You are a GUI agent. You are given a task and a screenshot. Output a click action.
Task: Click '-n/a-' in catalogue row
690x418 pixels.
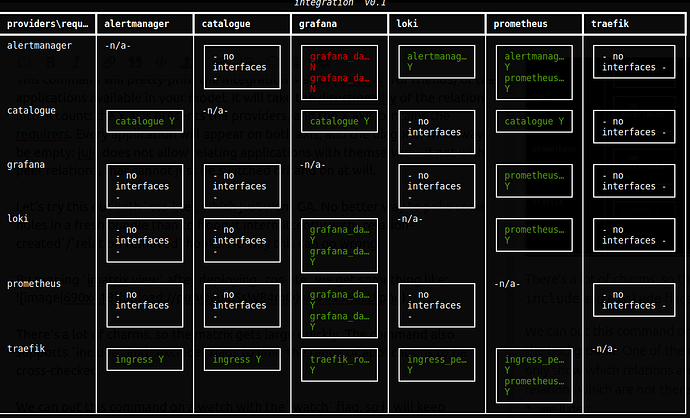coord(215,110)
